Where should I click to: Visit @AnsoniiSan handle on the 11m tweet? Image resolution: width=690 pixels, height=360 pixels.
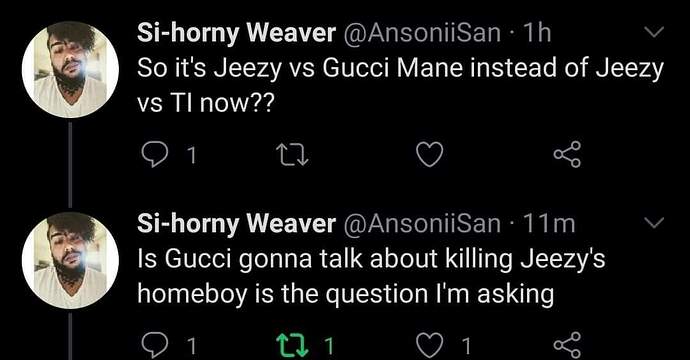click(422, 224)
